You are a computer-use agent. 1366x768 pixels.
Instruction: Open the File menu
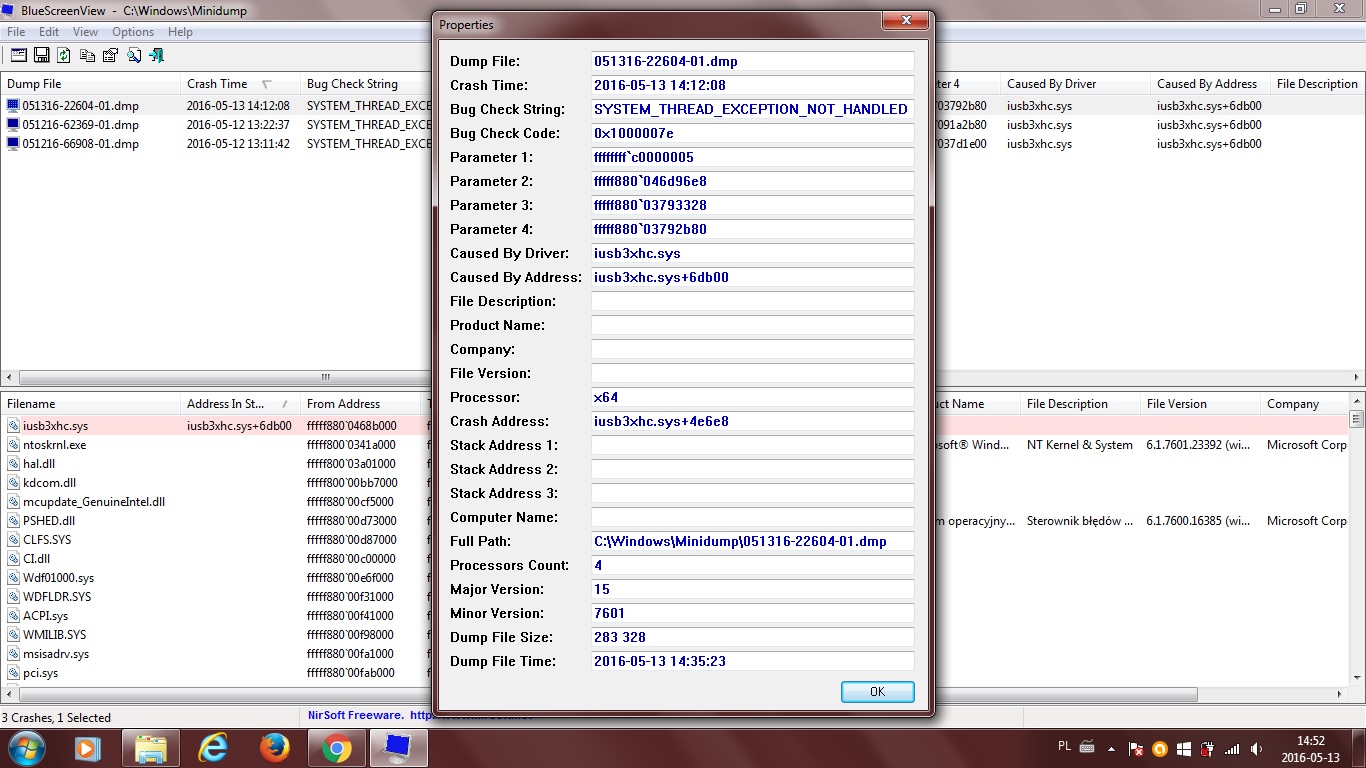[x=16, y=32]
